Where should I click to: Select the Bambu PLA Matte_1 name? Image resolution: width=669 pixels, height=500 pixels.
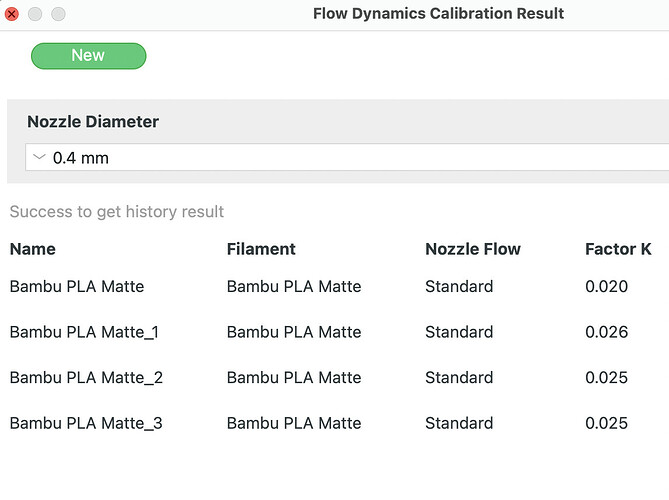[84, 332]
